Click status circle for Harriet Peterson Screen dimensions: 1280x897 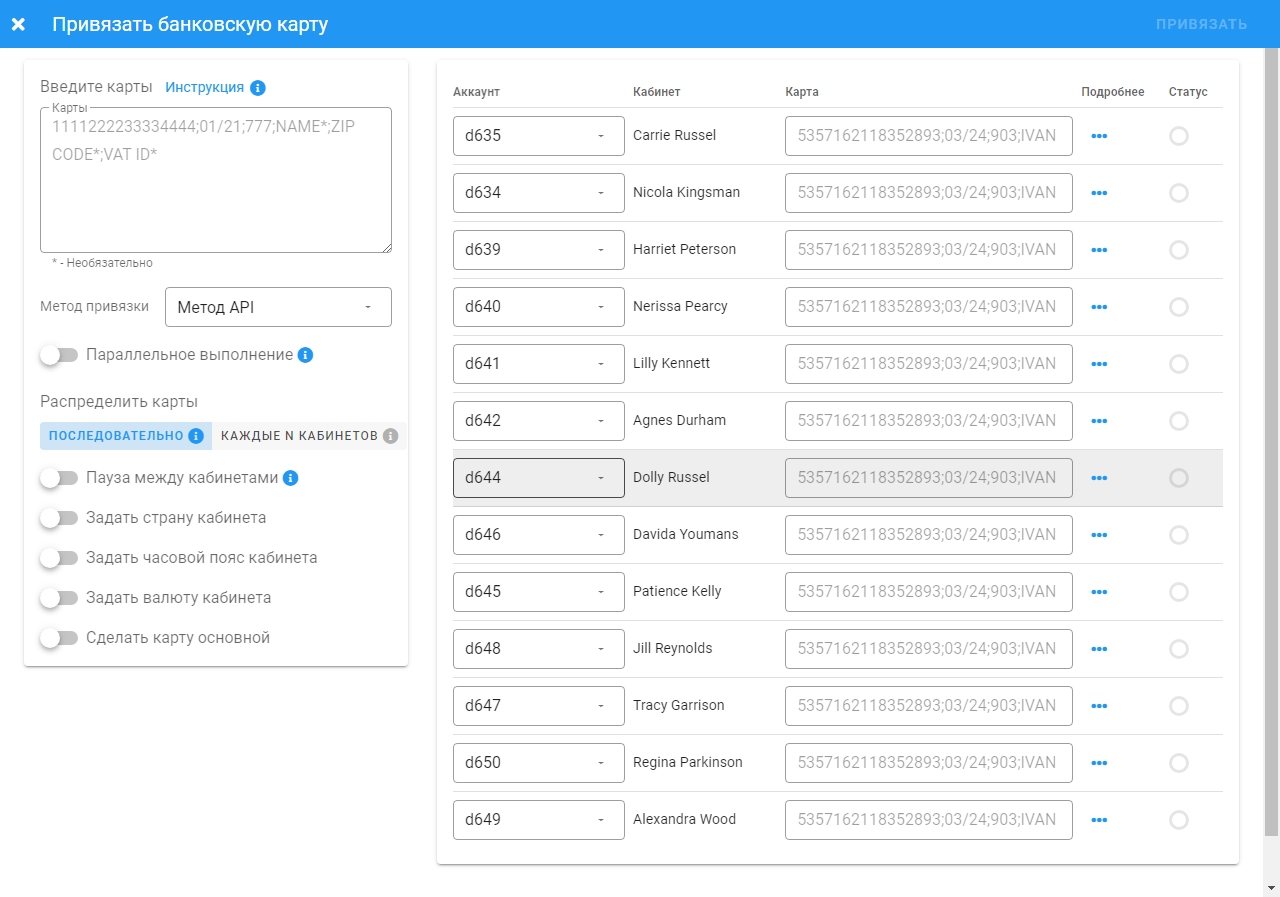point(1179,250)
